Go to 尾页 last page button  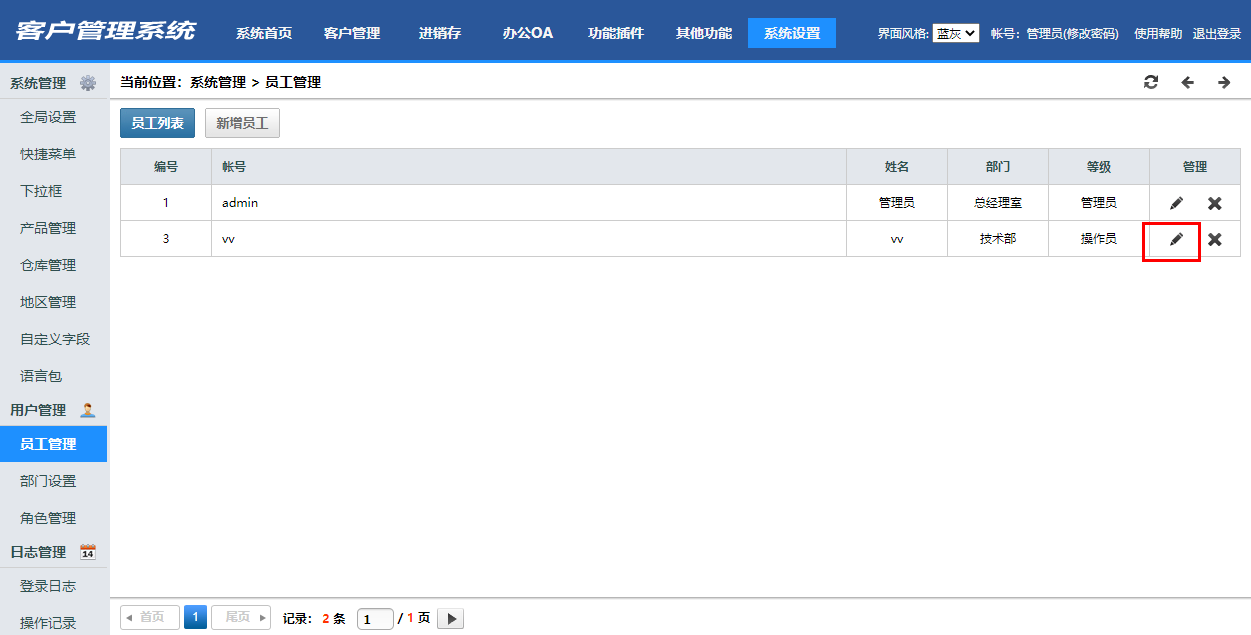coord(241,617)
